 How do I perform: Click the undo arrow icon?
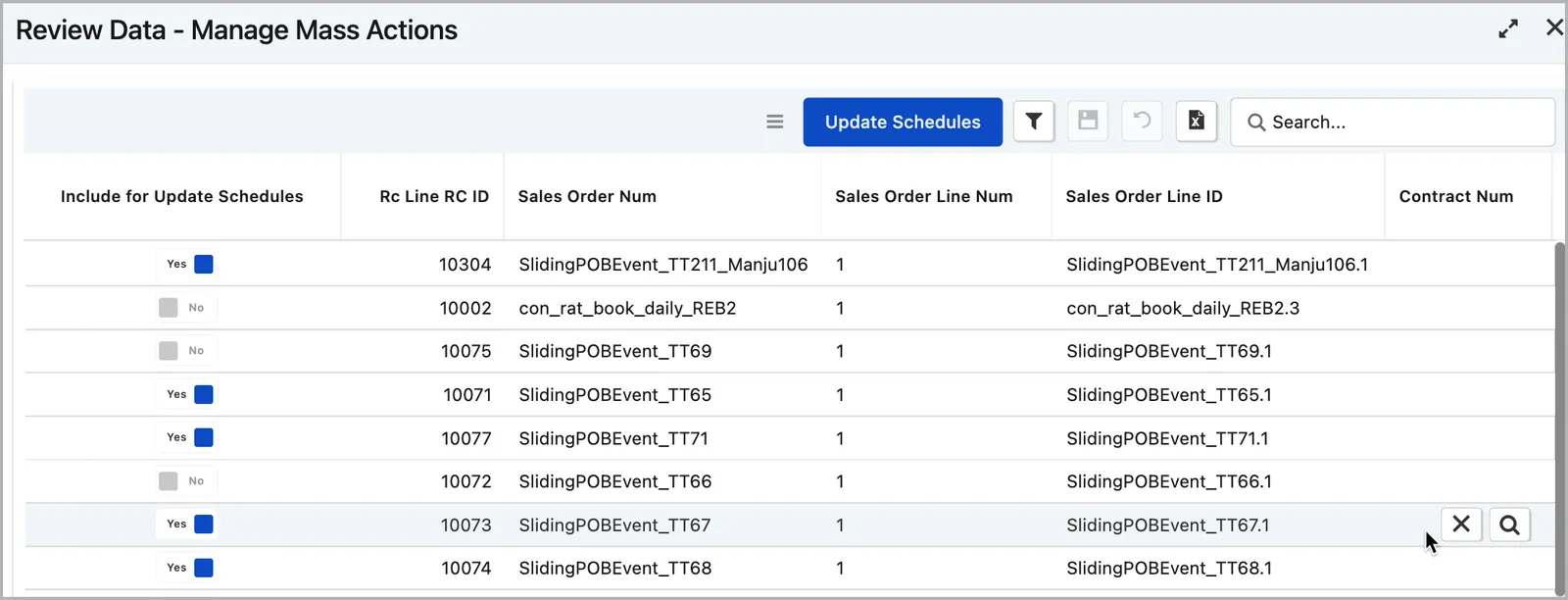1142,122
